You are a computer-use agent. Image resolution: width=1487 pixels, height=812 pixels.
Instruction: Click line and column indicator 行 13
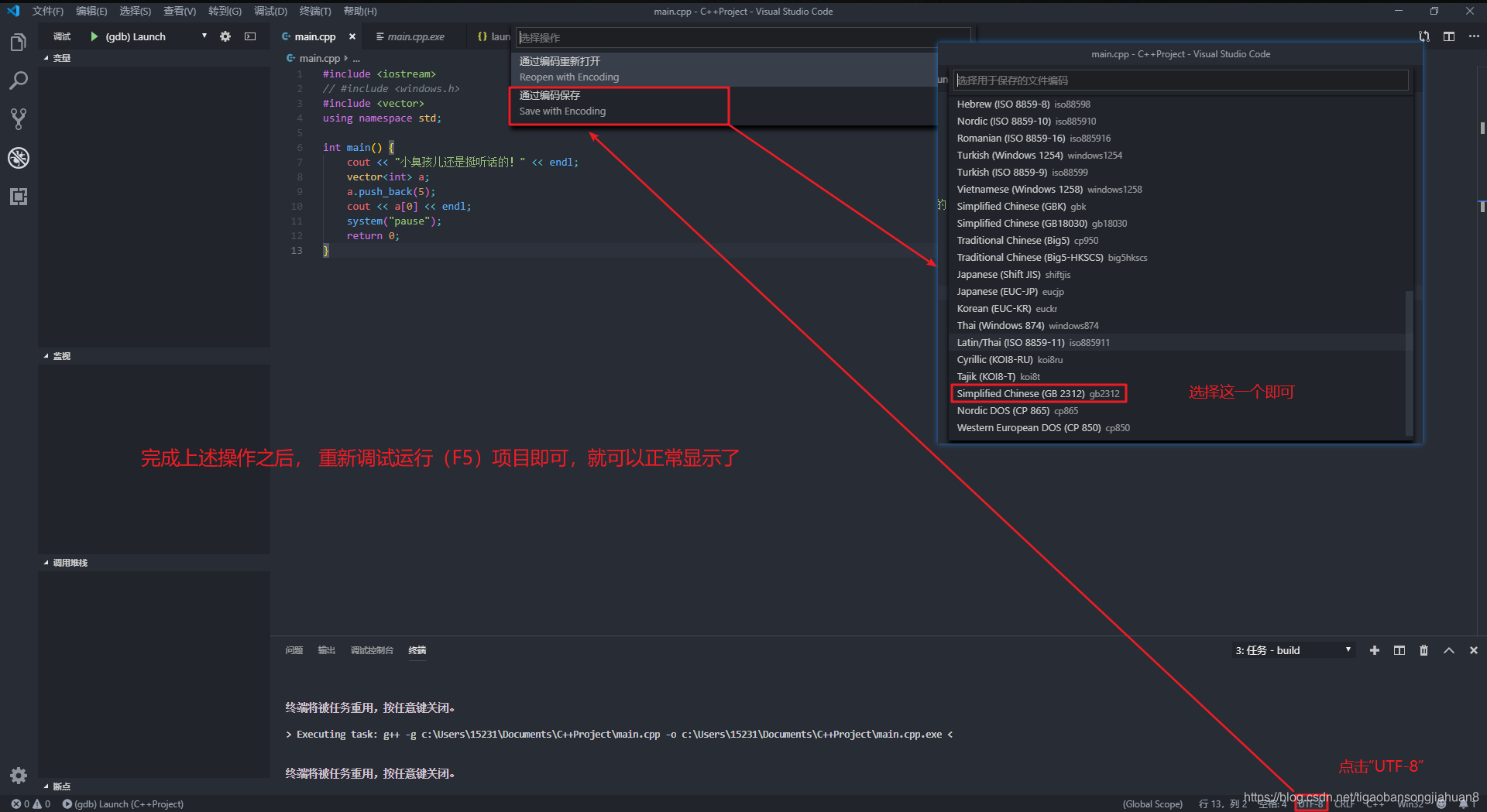(1222, 804)
